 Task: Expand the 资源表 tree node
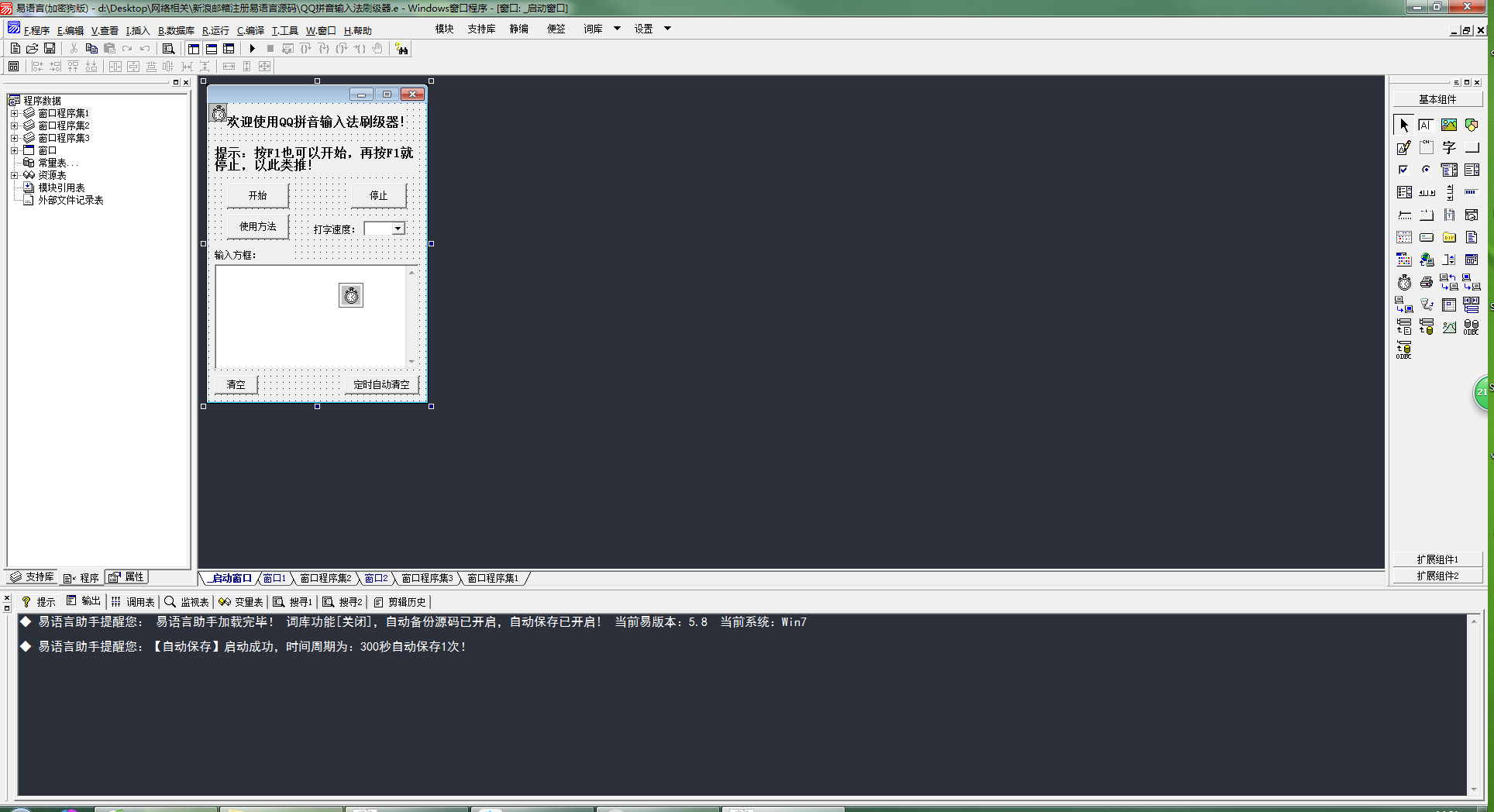click(x=14, y=175)
